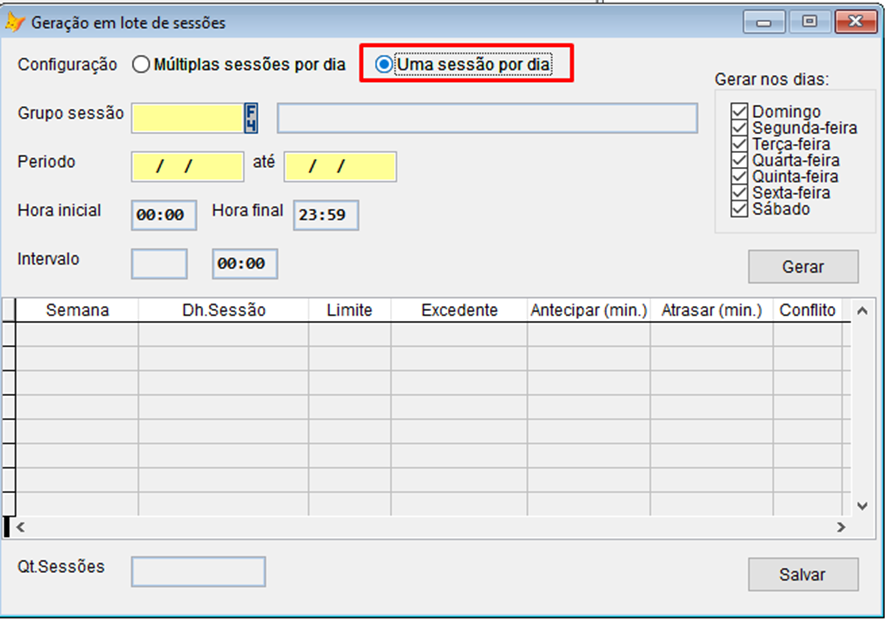Toggle the Terça-feira checkbox
886x621 pixels.
pyautogui.click(x=739, y=144)
